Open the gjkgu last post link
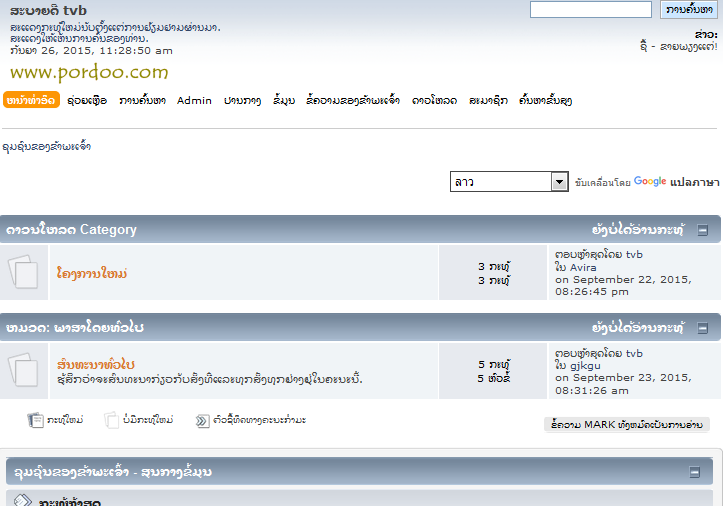Viewport: 723px width, 506px height. 586,366
